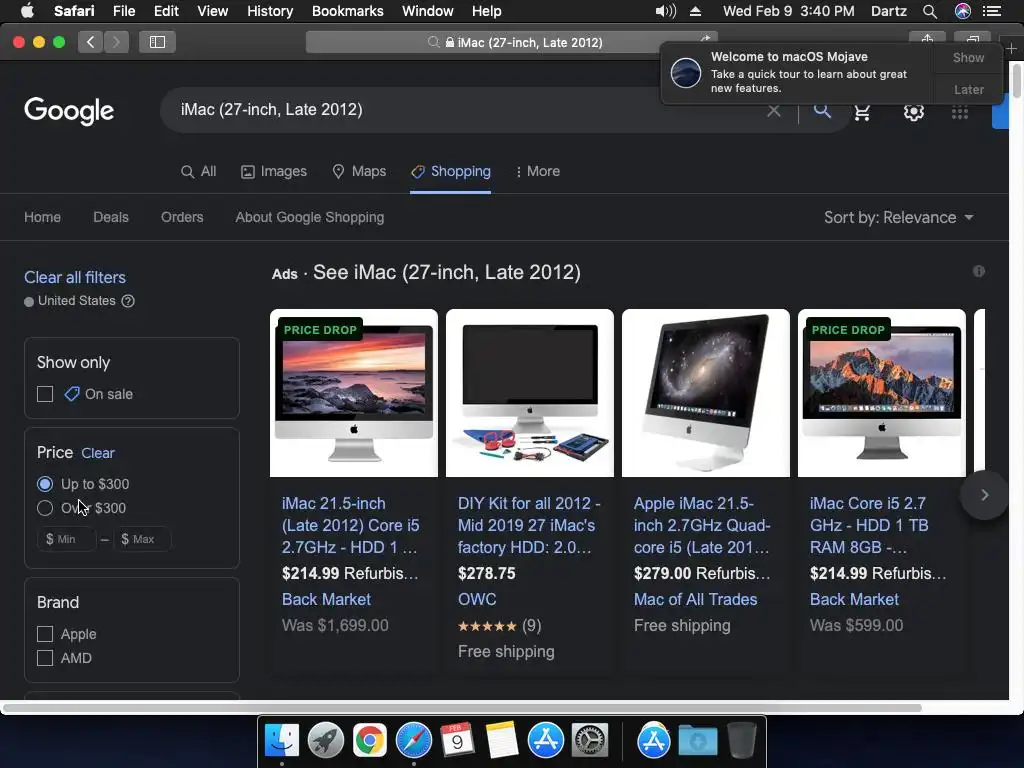This screenshot has width=1024, height=768.
Task: Go to Shopping Home link
Action: point(42,217)
